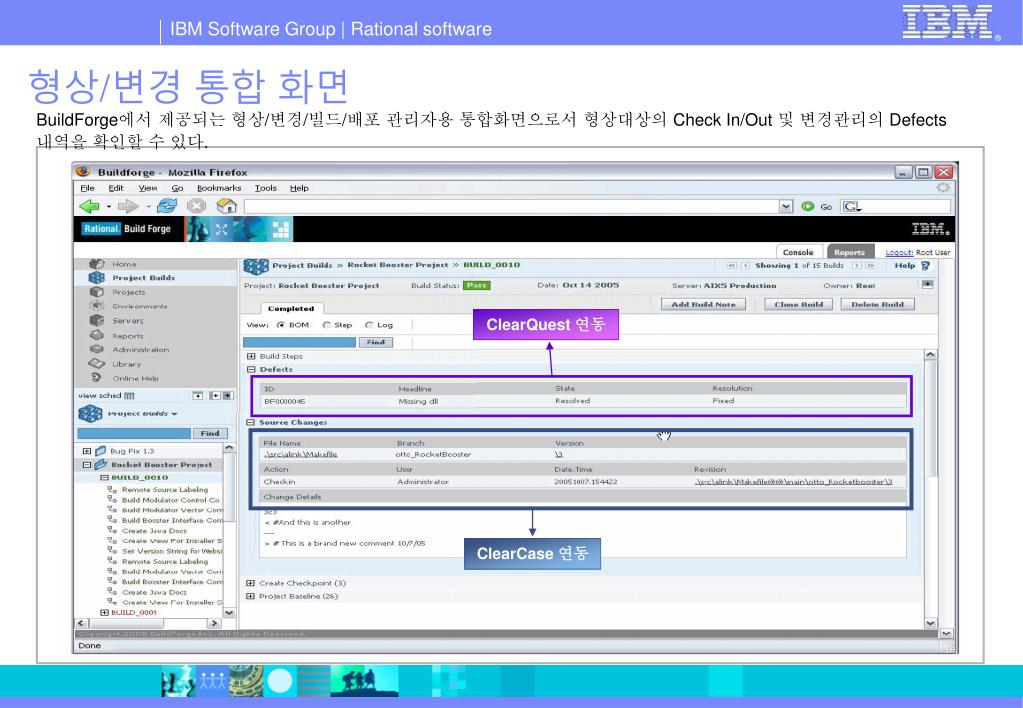This screenshot has width=1023, height=708.
Task: Click search field in main panel
Action: coord(299,342)
